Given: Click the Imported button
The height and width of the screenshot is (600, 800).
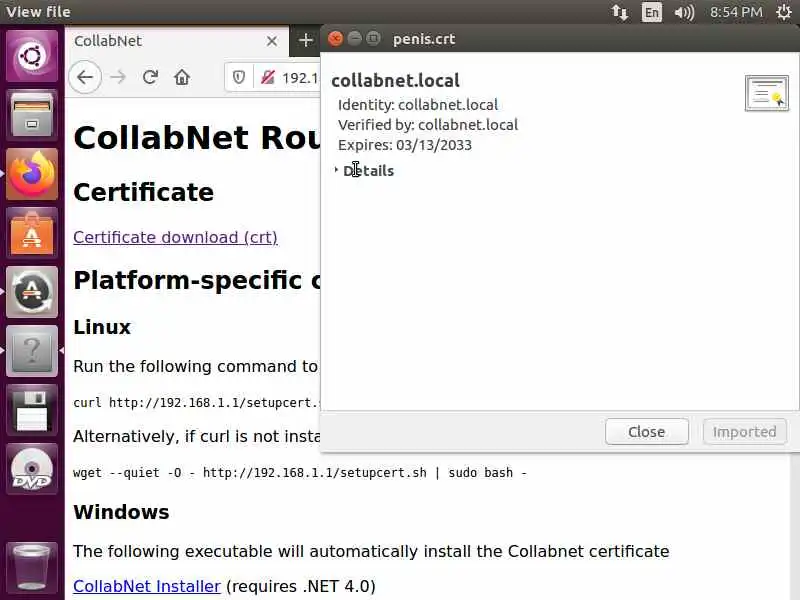Looking at the screenshot, I should pyautogui.click(x=744, y=432).
